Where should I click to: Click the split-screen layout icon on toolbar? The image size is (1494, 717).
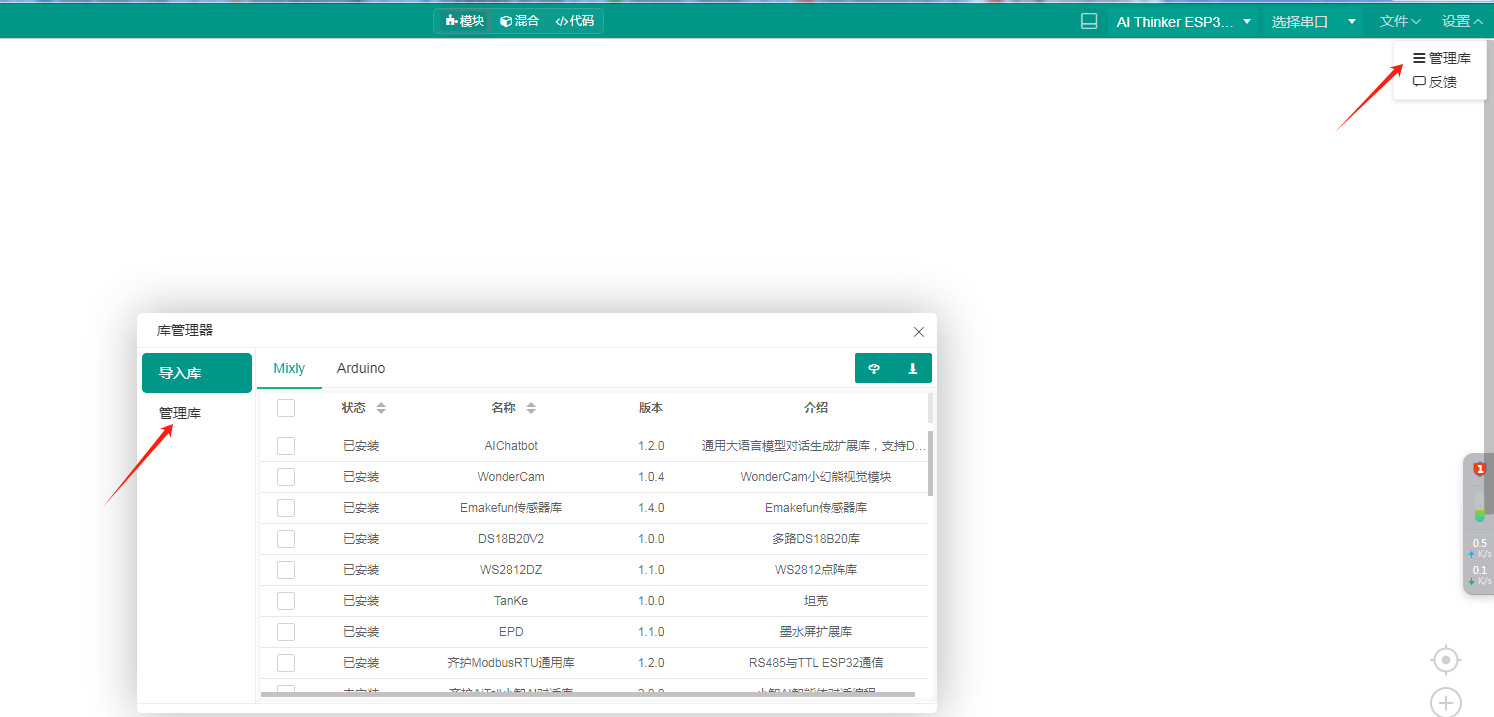1088,20
